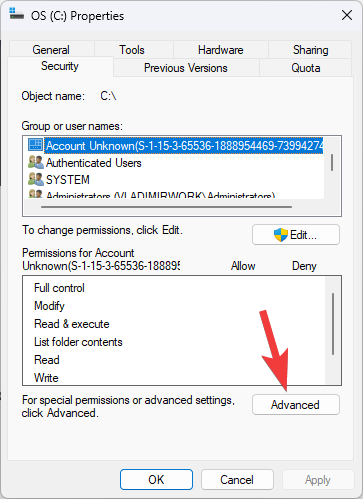Open the Quota tab
This screenshot has height=499, width=363.
point(306,68)
